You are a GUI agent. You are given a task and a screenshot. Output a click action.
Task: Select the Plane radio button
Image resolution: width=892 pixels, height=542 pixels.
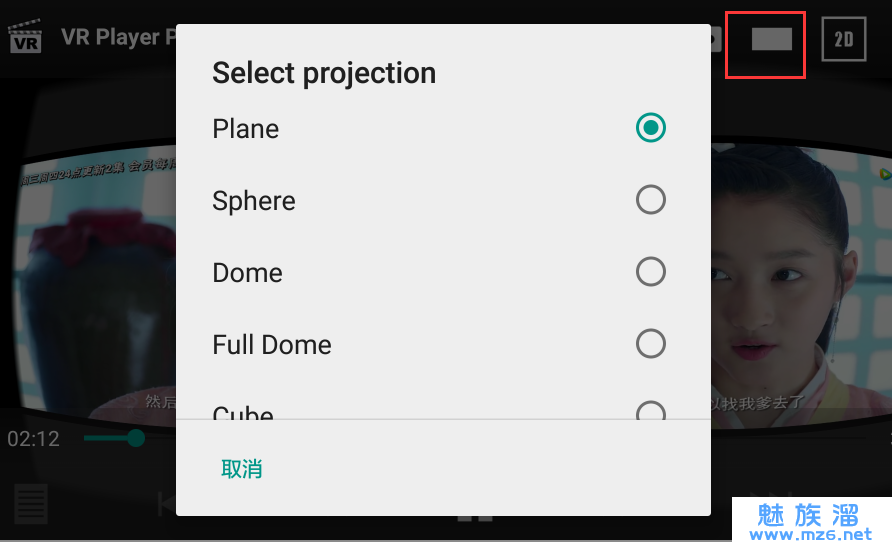click(651, 127)
